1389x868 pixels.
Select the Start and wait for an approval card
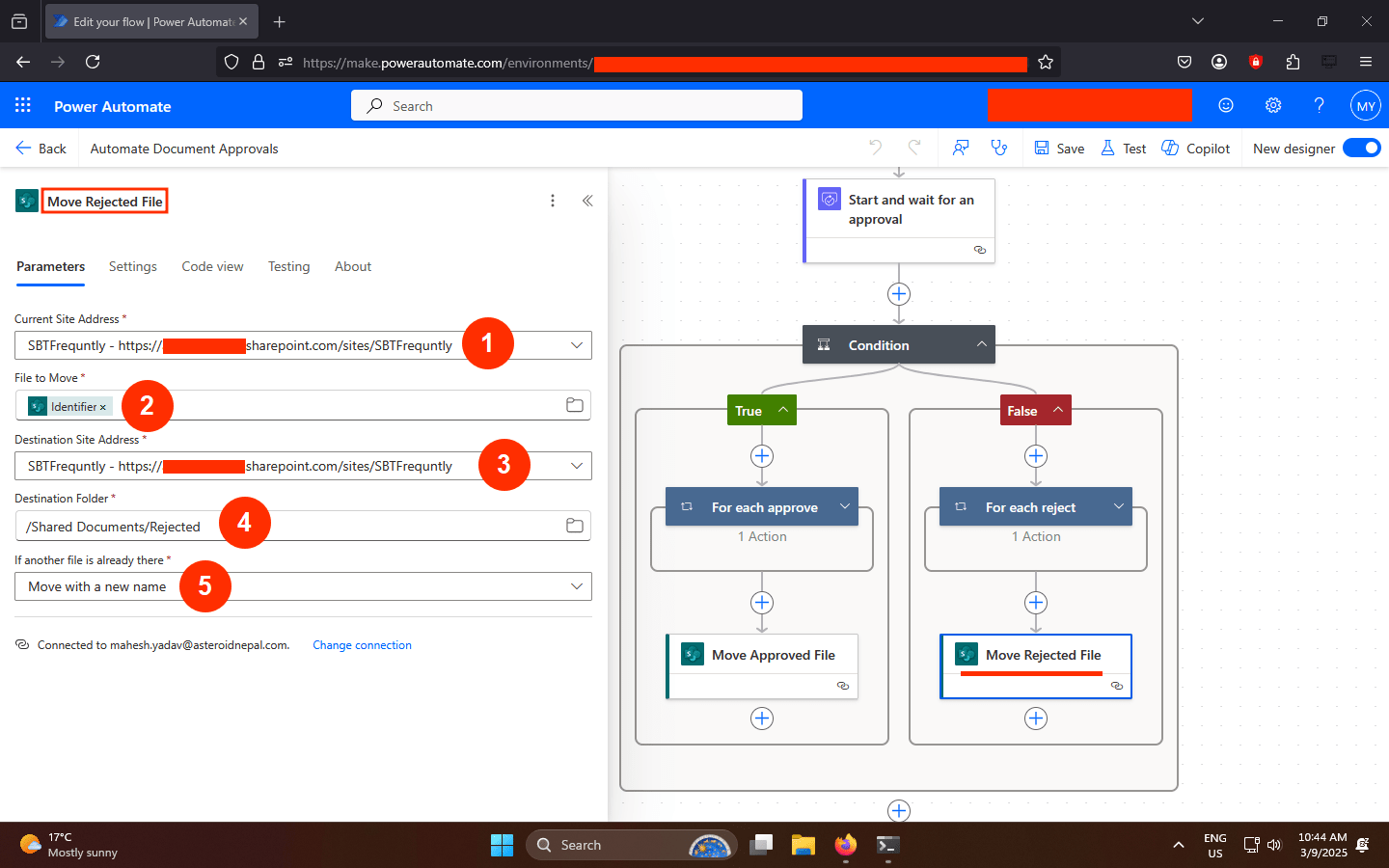click(x=899, y=220)
